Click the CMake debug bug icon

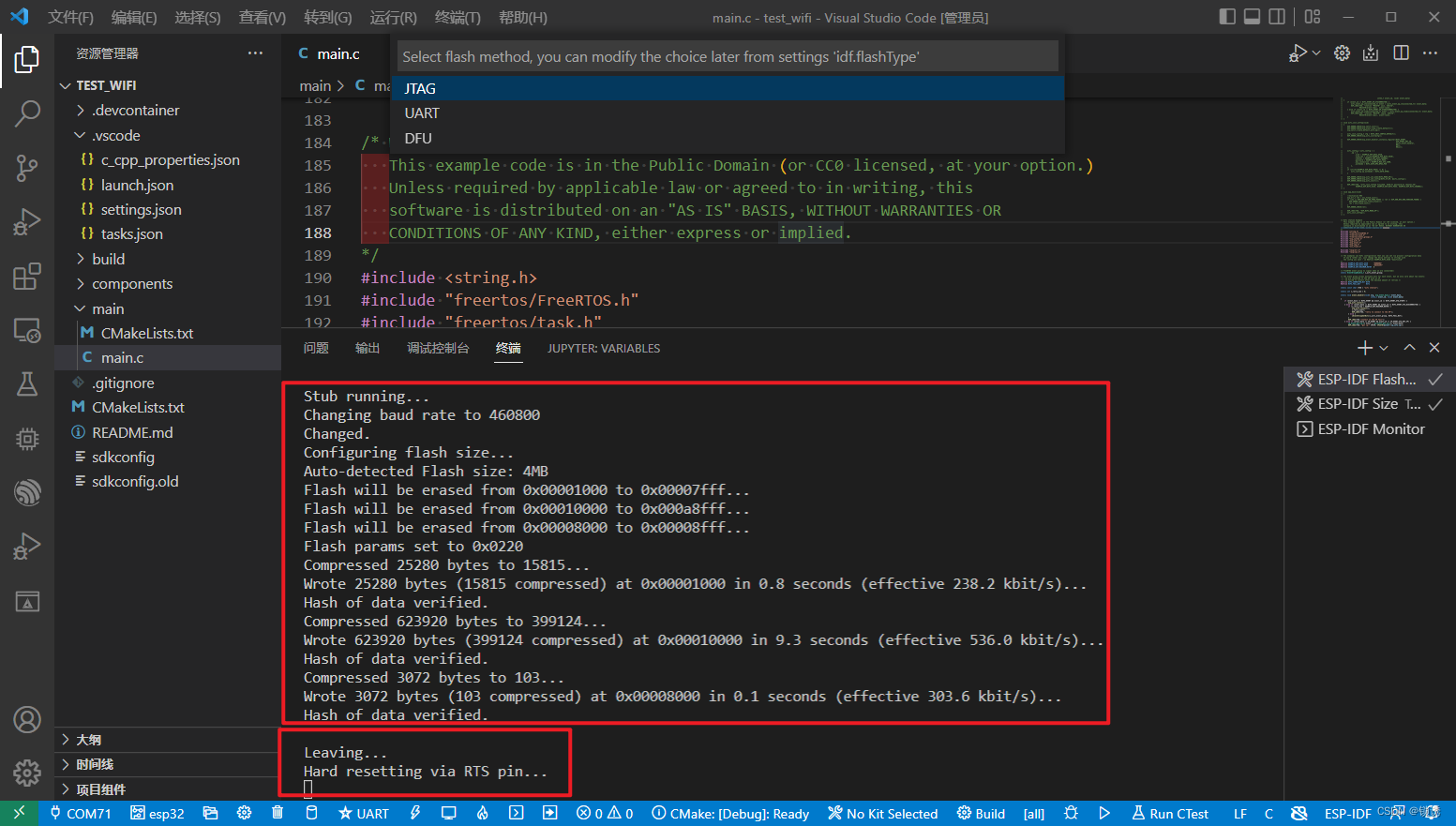pyautogui.click(x=1071, y=813)
